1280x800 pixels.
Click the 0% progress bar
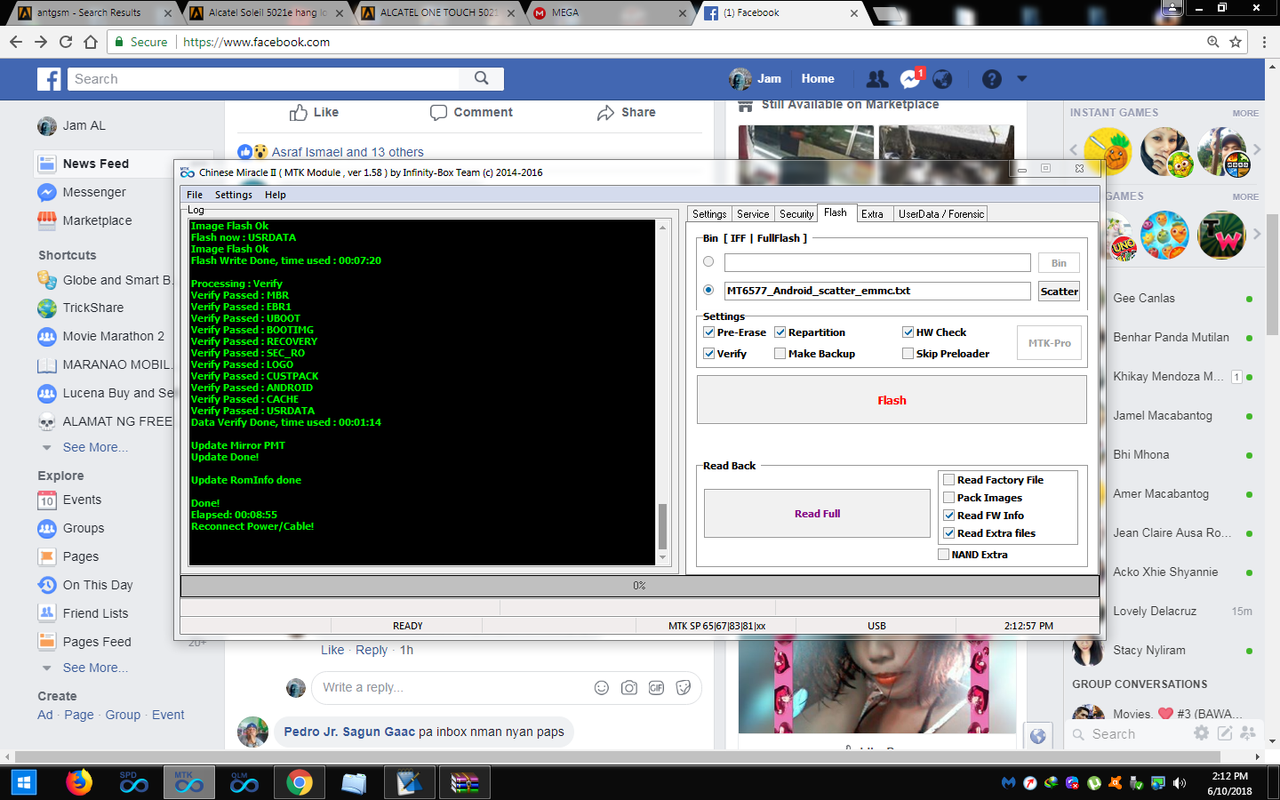[x=638, y=585]
